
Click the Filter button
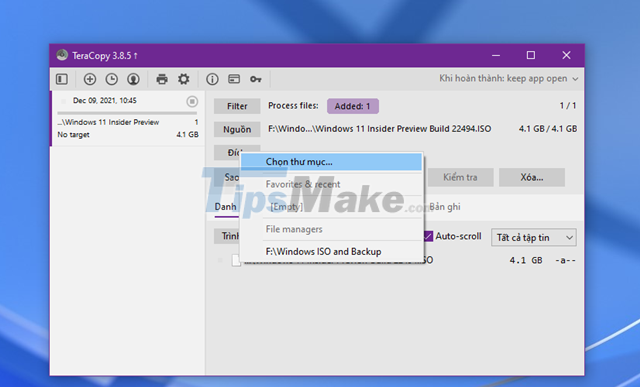click(x=237, y=106)
